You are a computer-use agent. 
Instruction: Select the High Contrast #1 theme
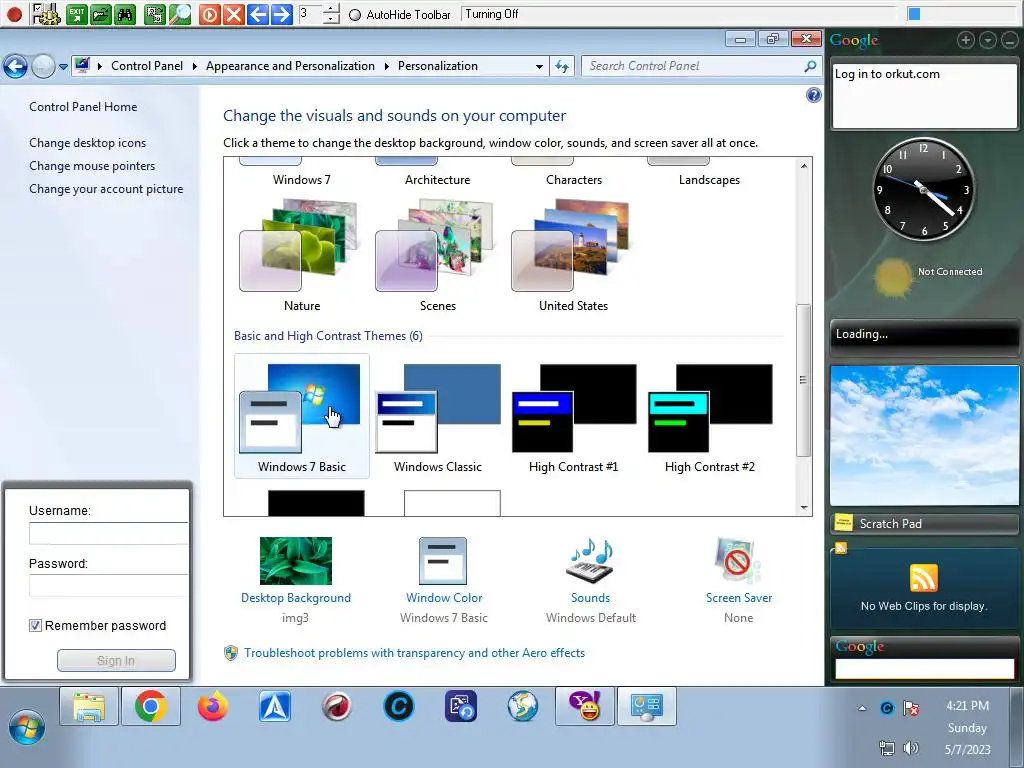(x=573, y=417)
